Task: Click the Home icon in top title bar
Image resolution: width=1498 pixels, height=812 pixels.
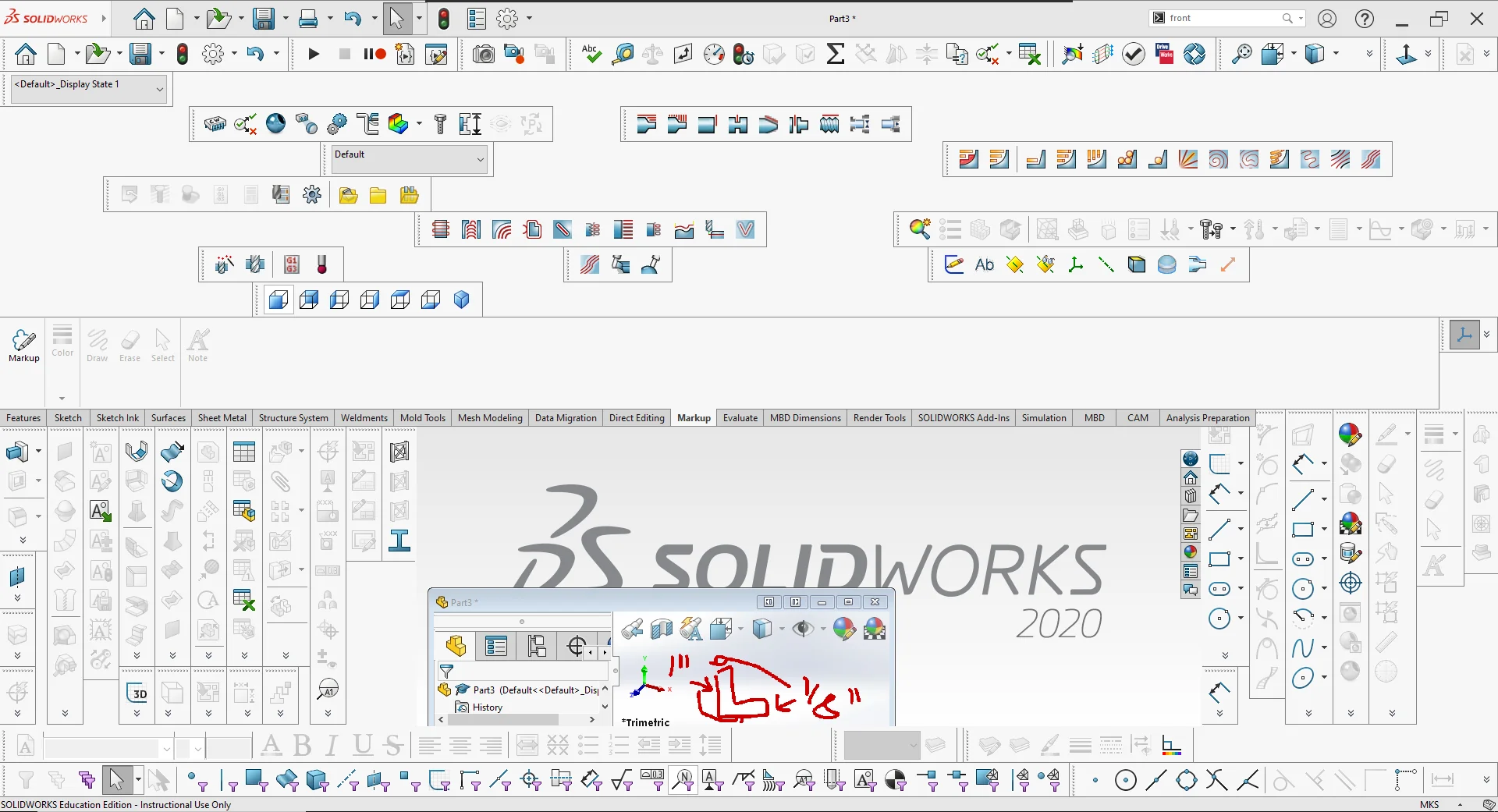Action: click(x=144, y=19)
